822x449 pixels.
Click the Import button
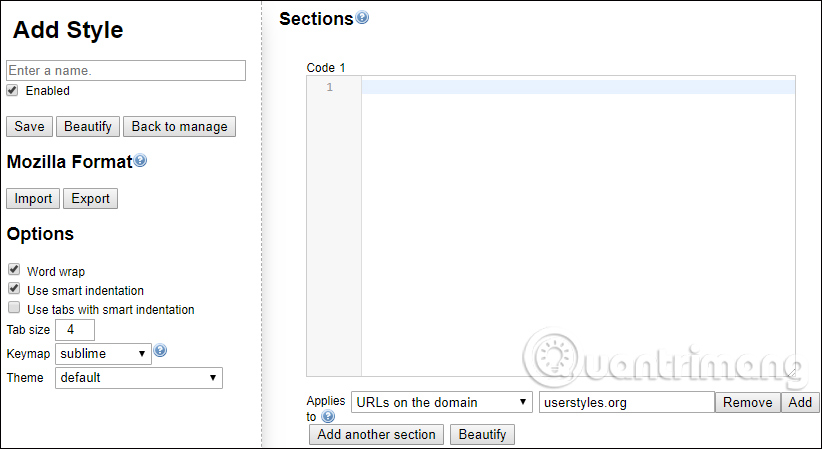click(x=33, y=198)
